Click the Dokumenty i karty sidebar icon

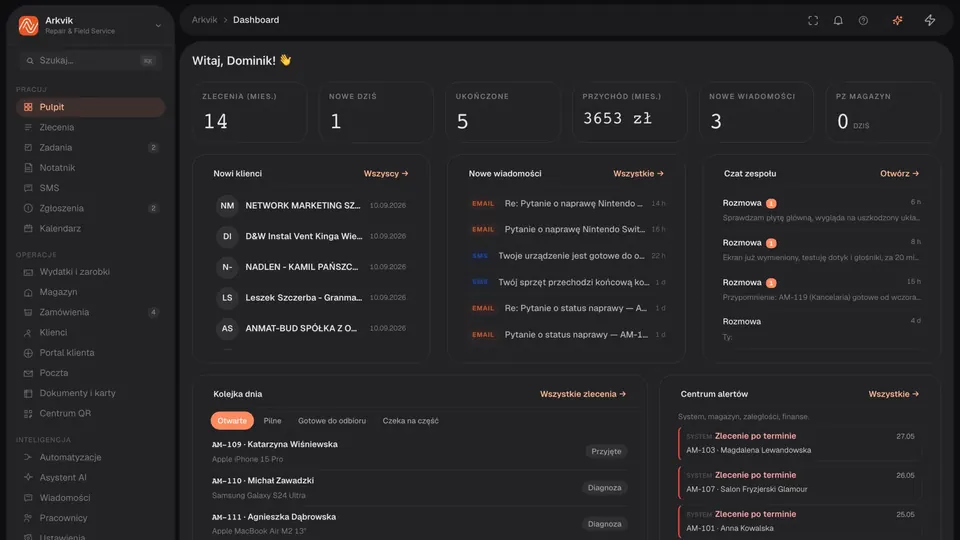click(x=28, y=393)
